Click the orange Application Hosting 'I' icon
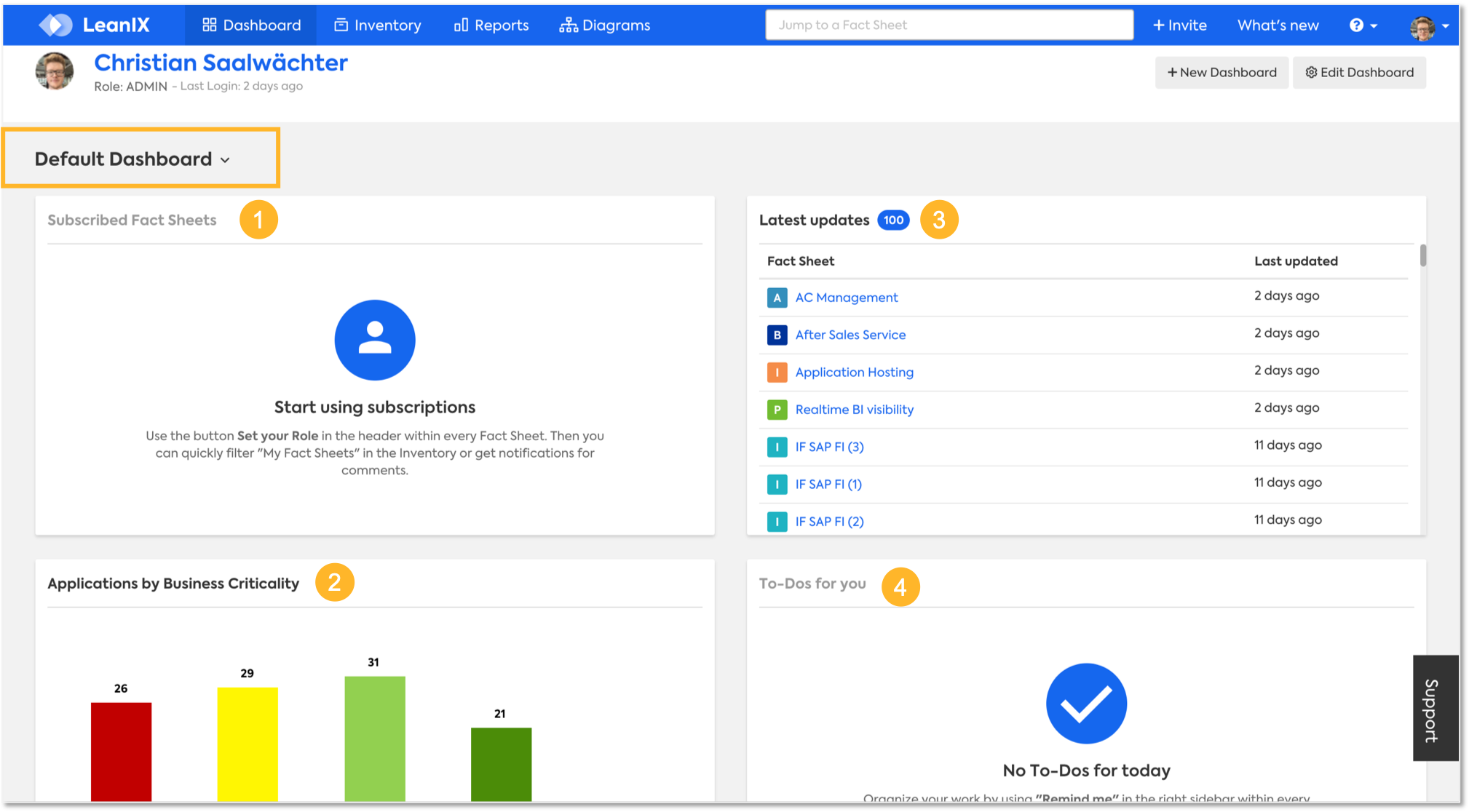This screenshot has height=812, width=1469. [777, 373]
